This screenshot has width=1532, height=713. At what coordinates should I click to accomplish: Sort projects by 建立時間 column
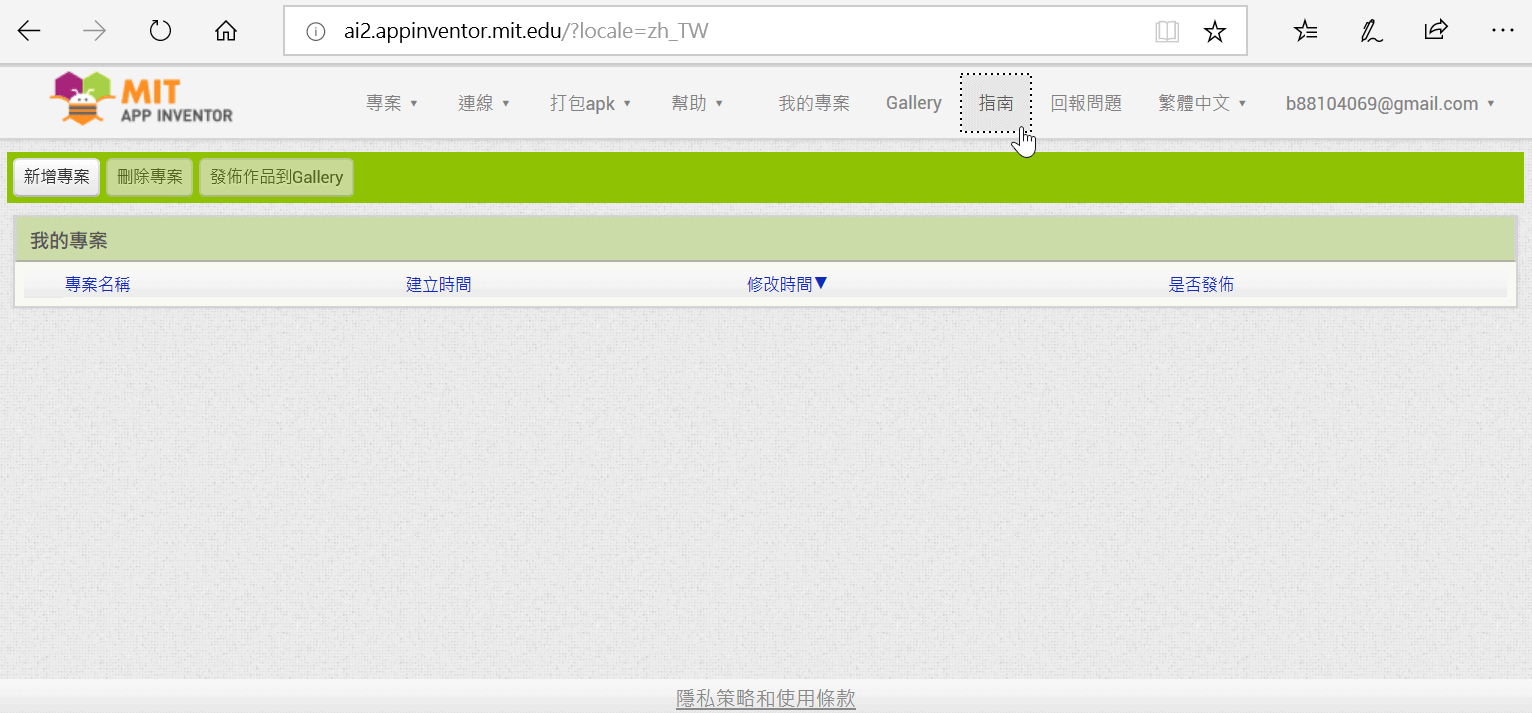point(439,284)
